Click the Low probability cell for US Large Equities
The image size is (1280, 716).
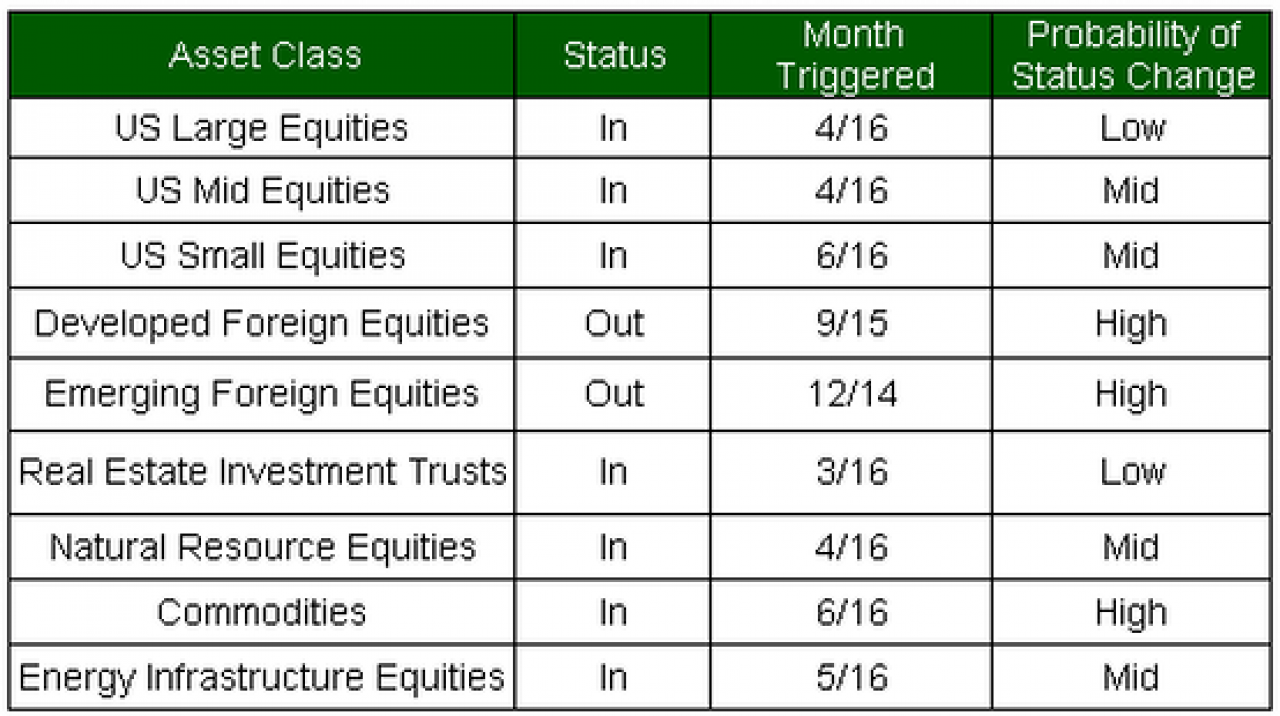[1132, 128]
